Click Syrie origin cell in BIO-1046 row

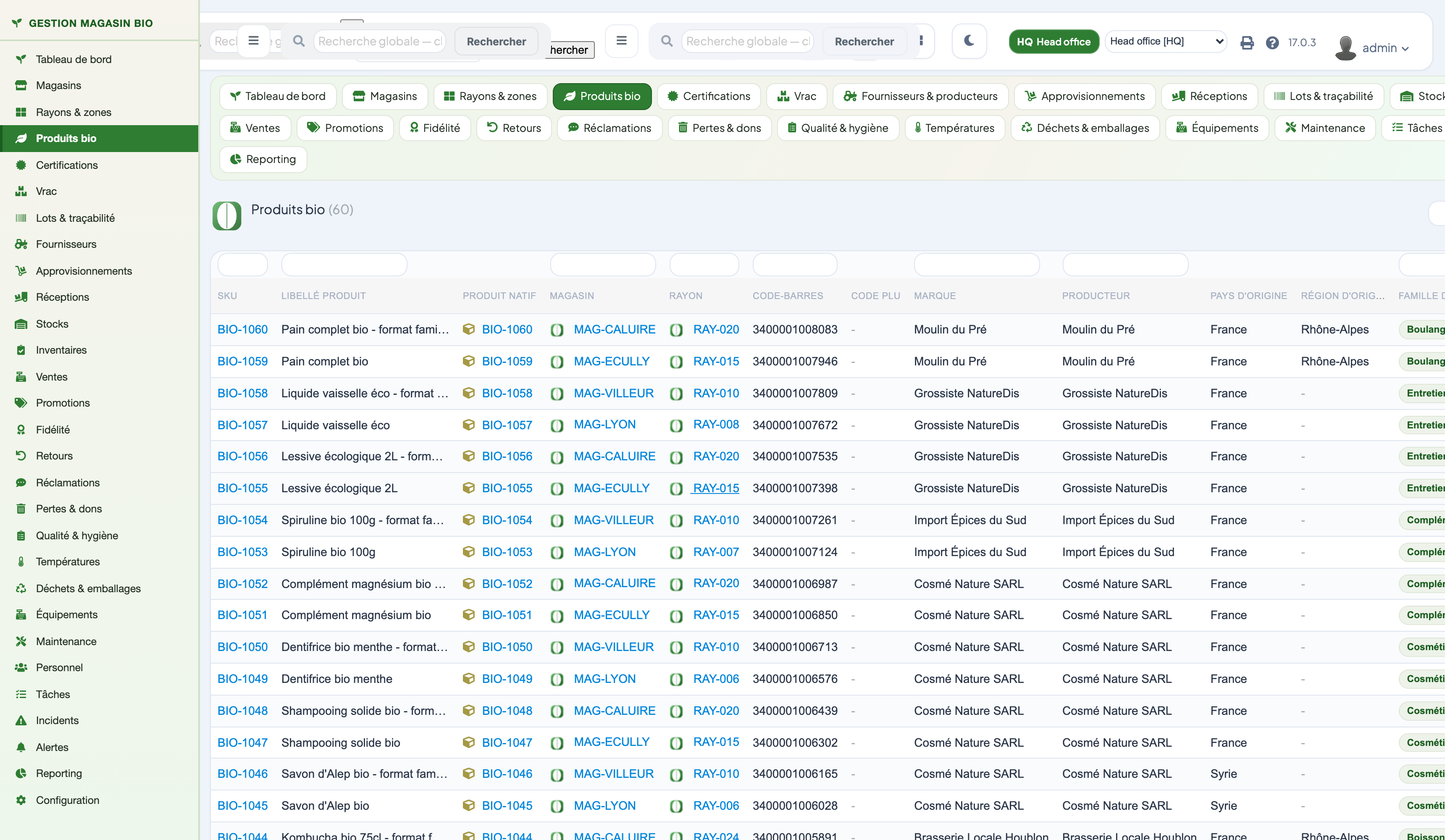click(x=1223, y=774)
